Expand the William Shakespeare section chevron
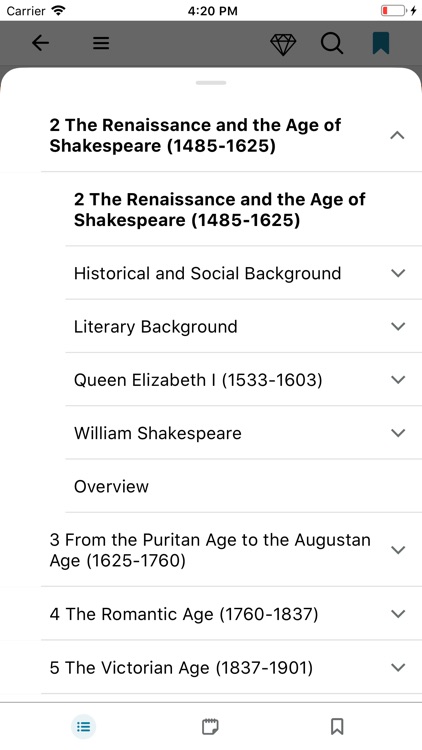The height and width of the screenshot is (750, 422). (398, 433)
